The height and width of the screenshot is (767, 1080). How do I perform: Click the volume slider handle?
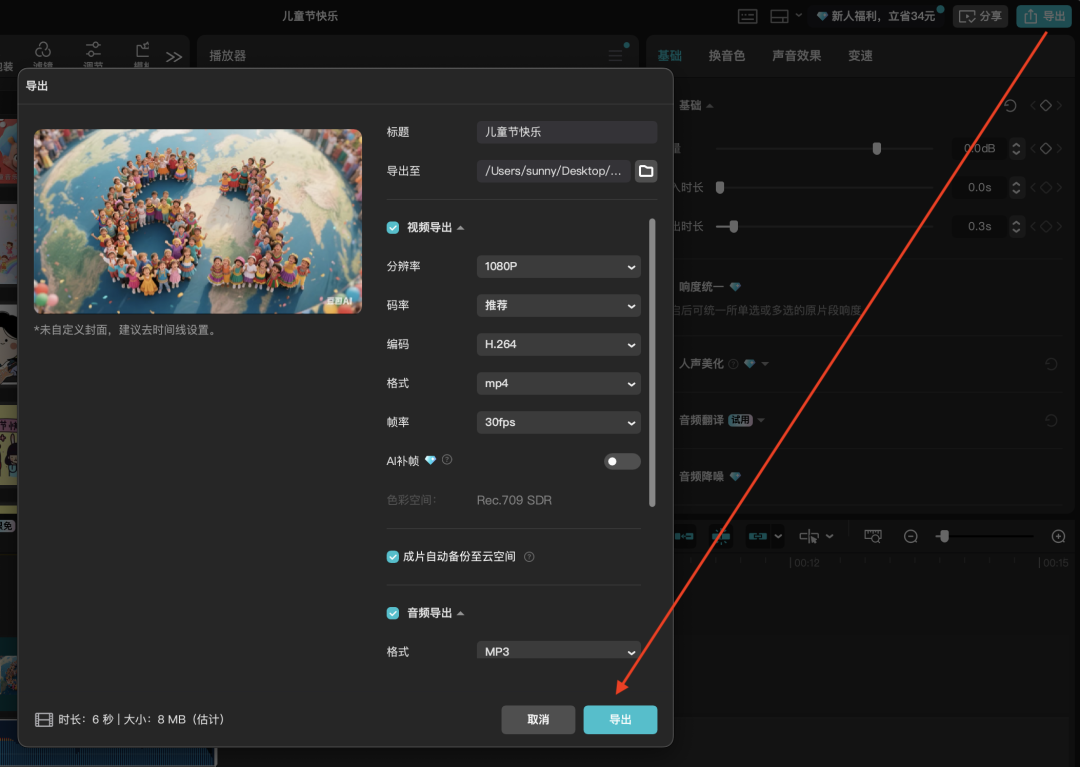tap(877, 148)
